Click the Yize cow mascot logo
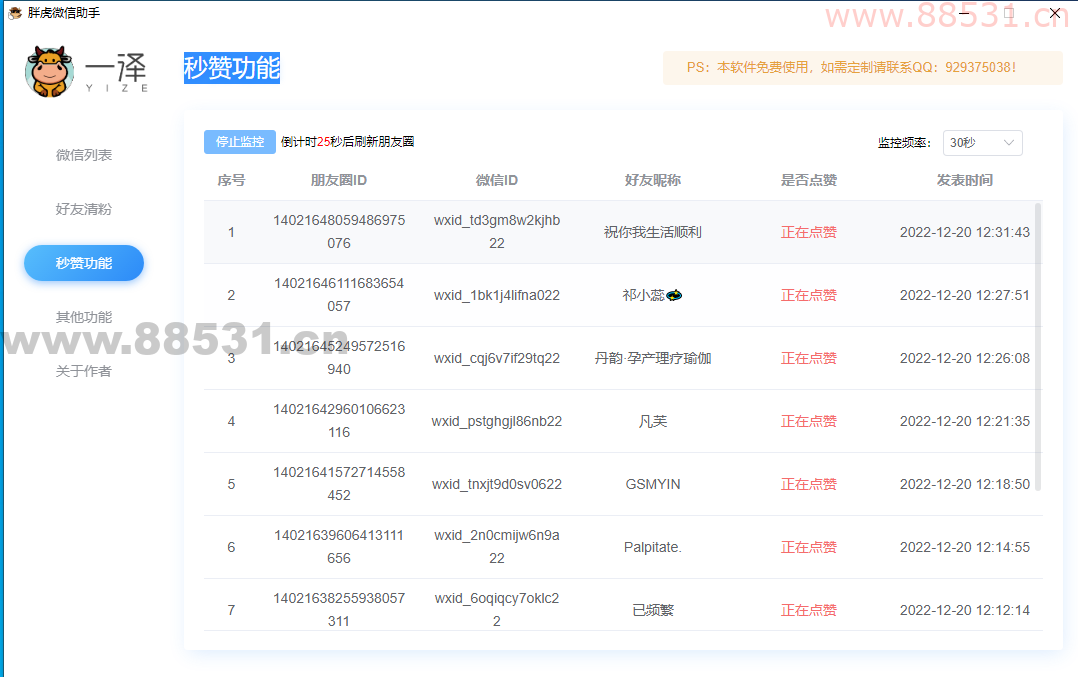Screen dimensions: 1078x677 coord(50,71)
